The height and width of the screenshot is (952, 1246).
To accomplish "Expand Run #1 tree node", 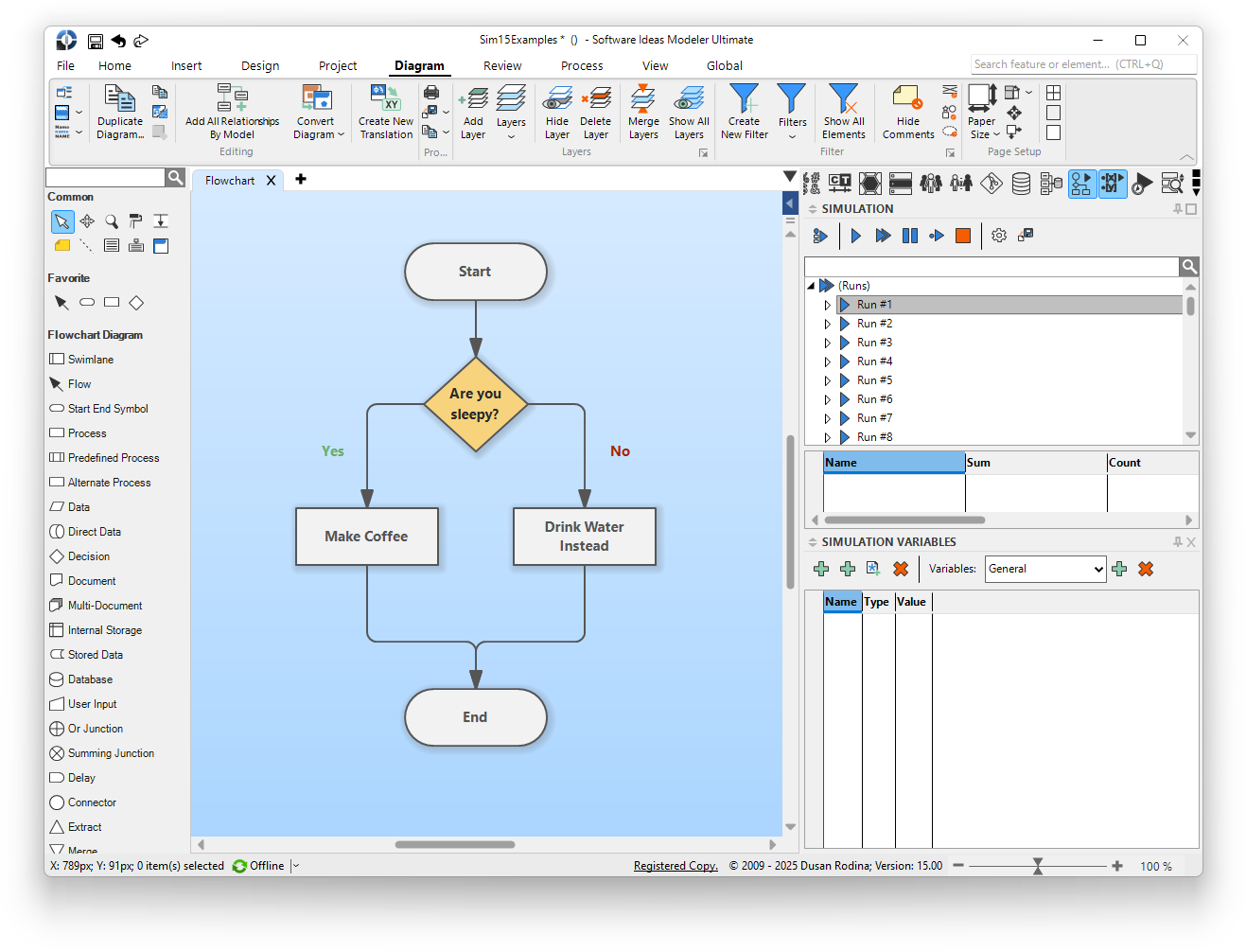I will [828, 305].
